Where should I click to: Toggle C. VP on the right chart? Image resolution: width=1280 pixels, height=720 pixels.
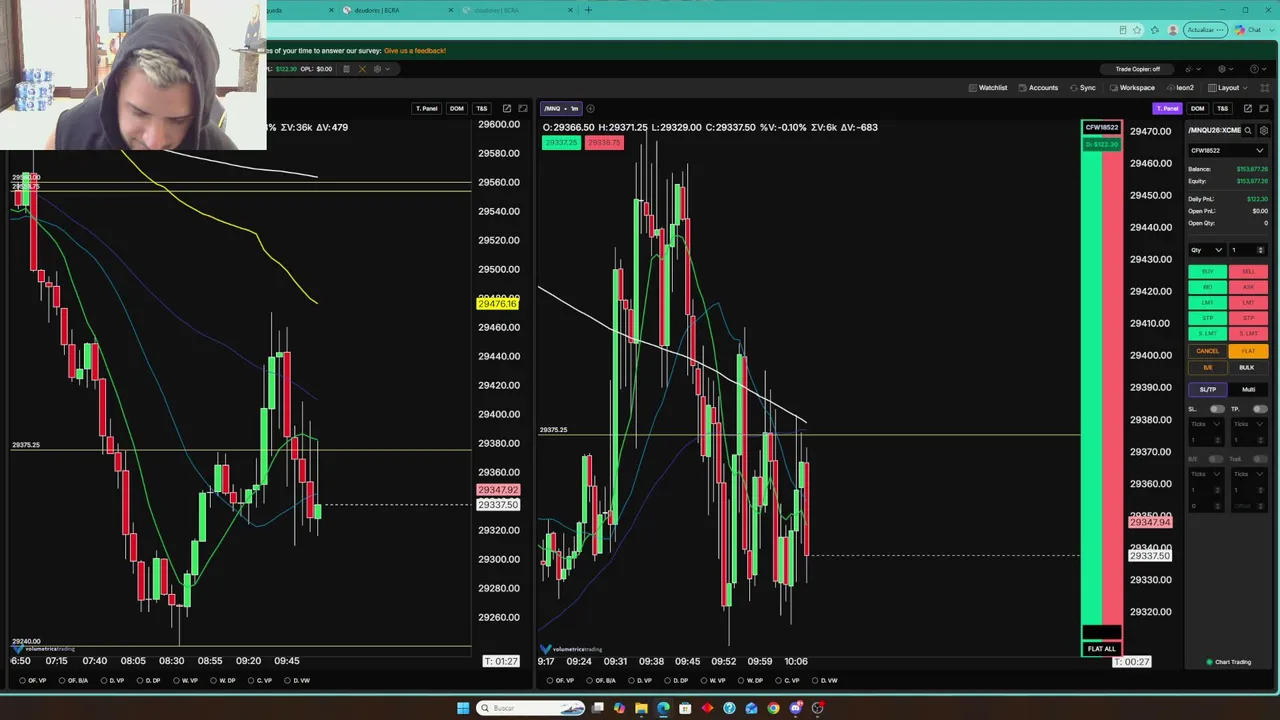[788, 681]
